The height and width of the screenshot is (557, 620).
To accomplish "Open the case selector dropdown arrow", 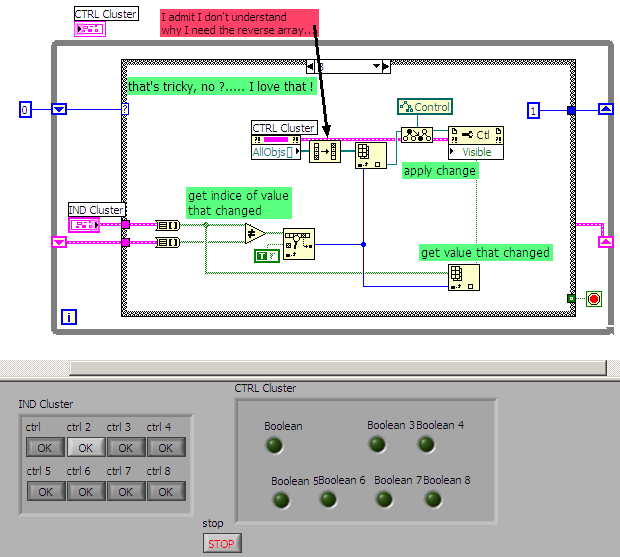I will 376,66.
